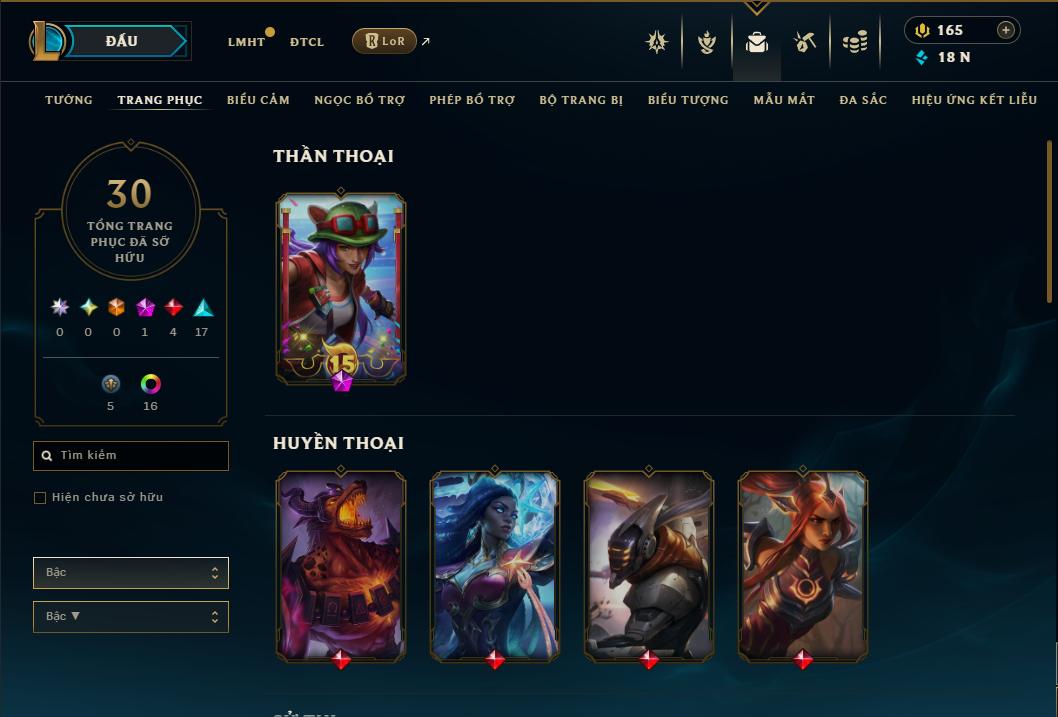Open the Profile laurel icon

[x=706, y=42]
